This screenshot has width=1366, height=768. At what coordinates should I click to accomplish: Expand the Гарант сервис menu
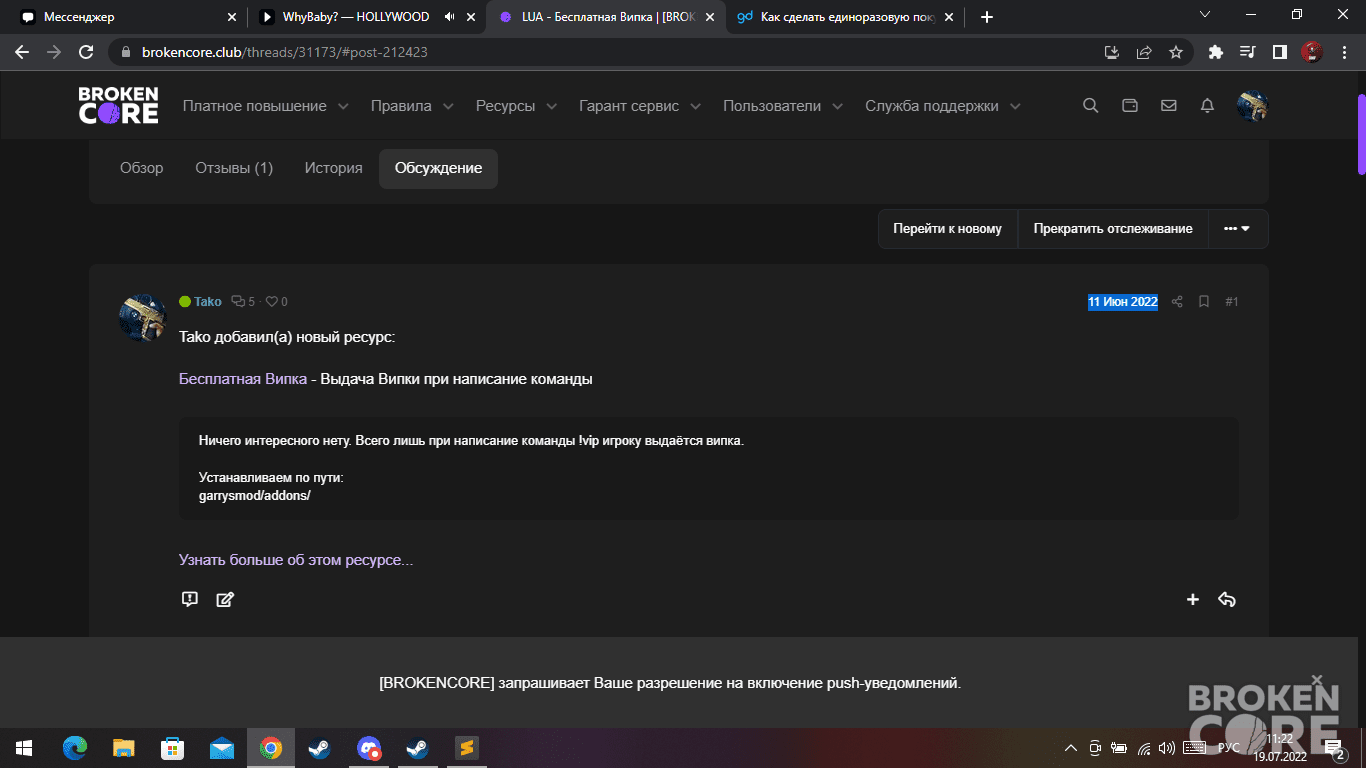(640, 106)
